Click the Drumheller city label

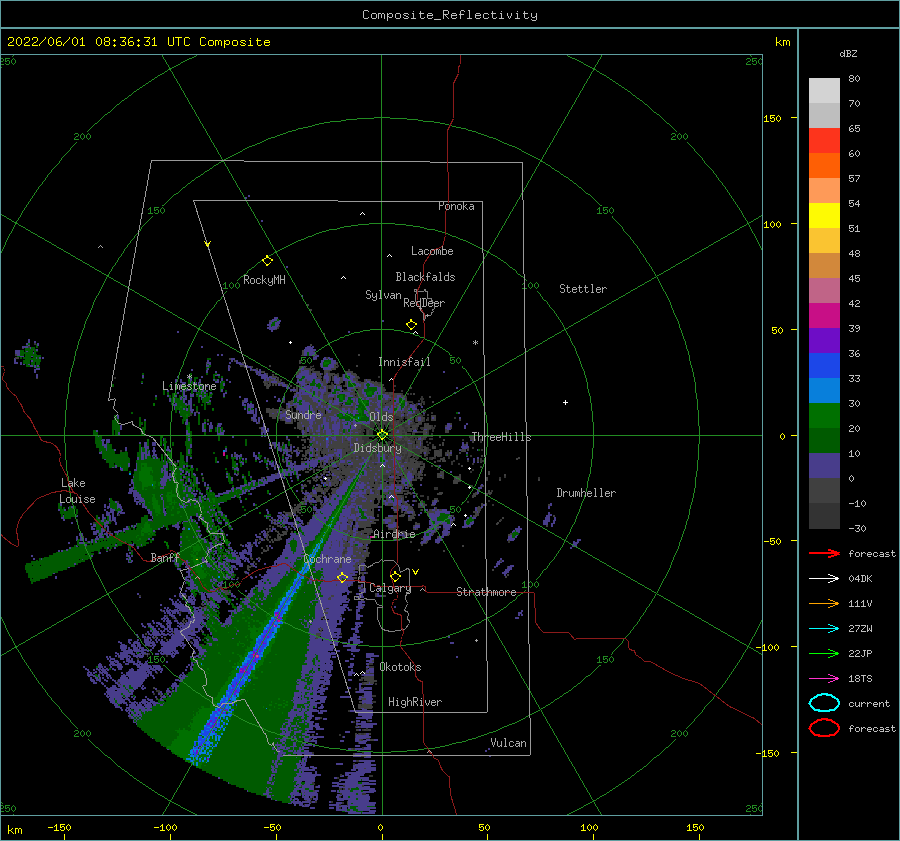586,493
